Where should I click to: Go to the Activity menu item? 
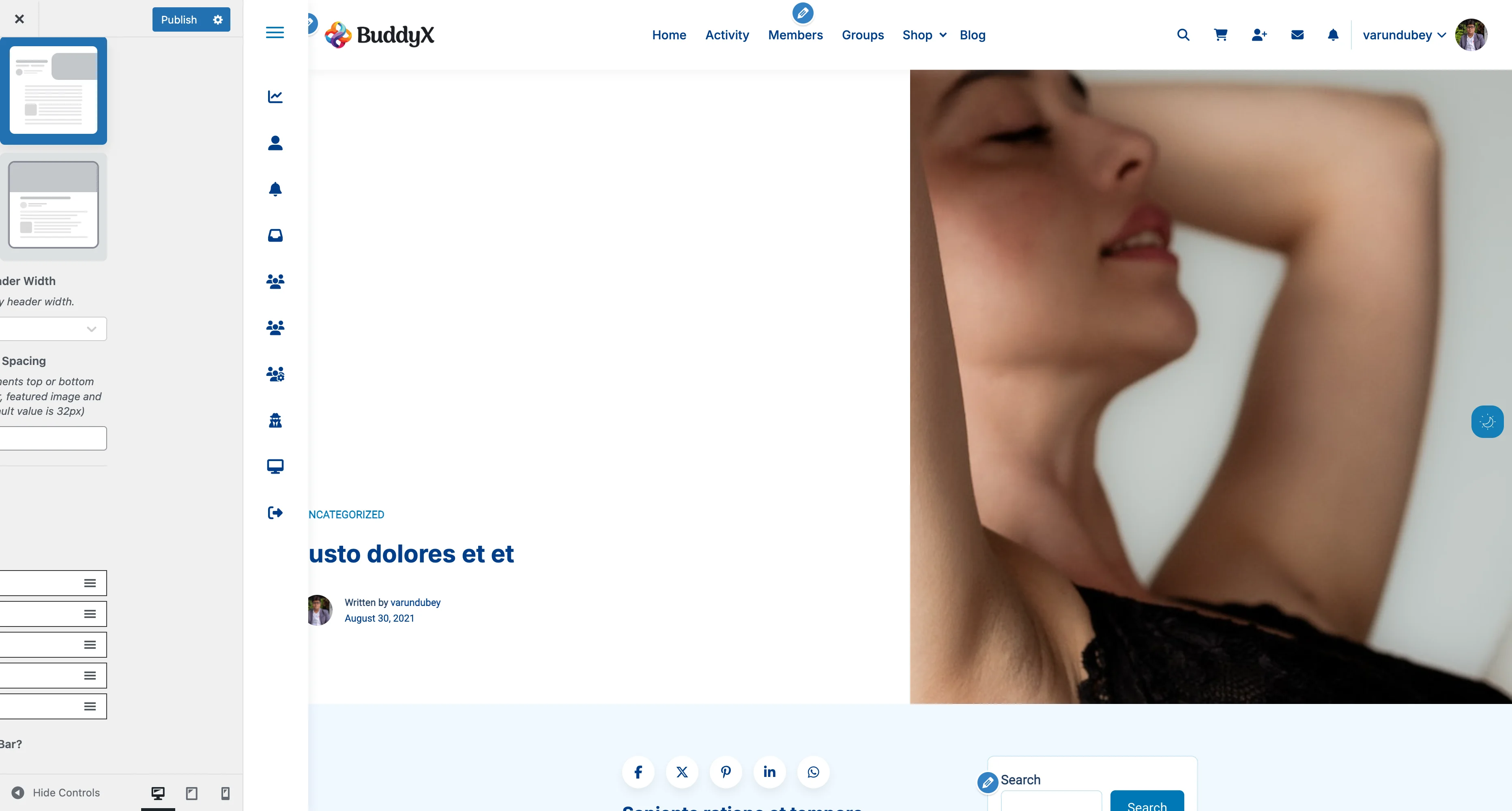(727, 35)
